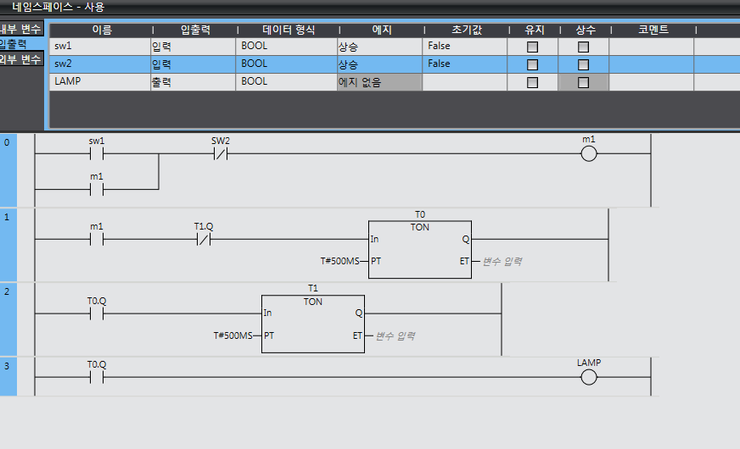
Task: Click LAMP empty initial value cell
Action: (464, 82)
